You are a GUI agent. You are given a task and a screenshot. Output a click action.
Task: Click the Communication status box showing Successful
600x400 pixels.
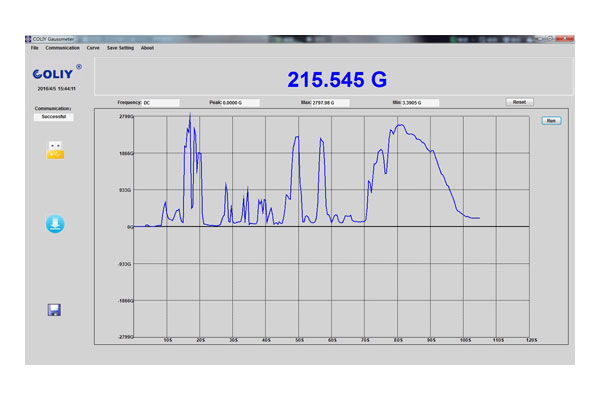[x=55, y=116]
